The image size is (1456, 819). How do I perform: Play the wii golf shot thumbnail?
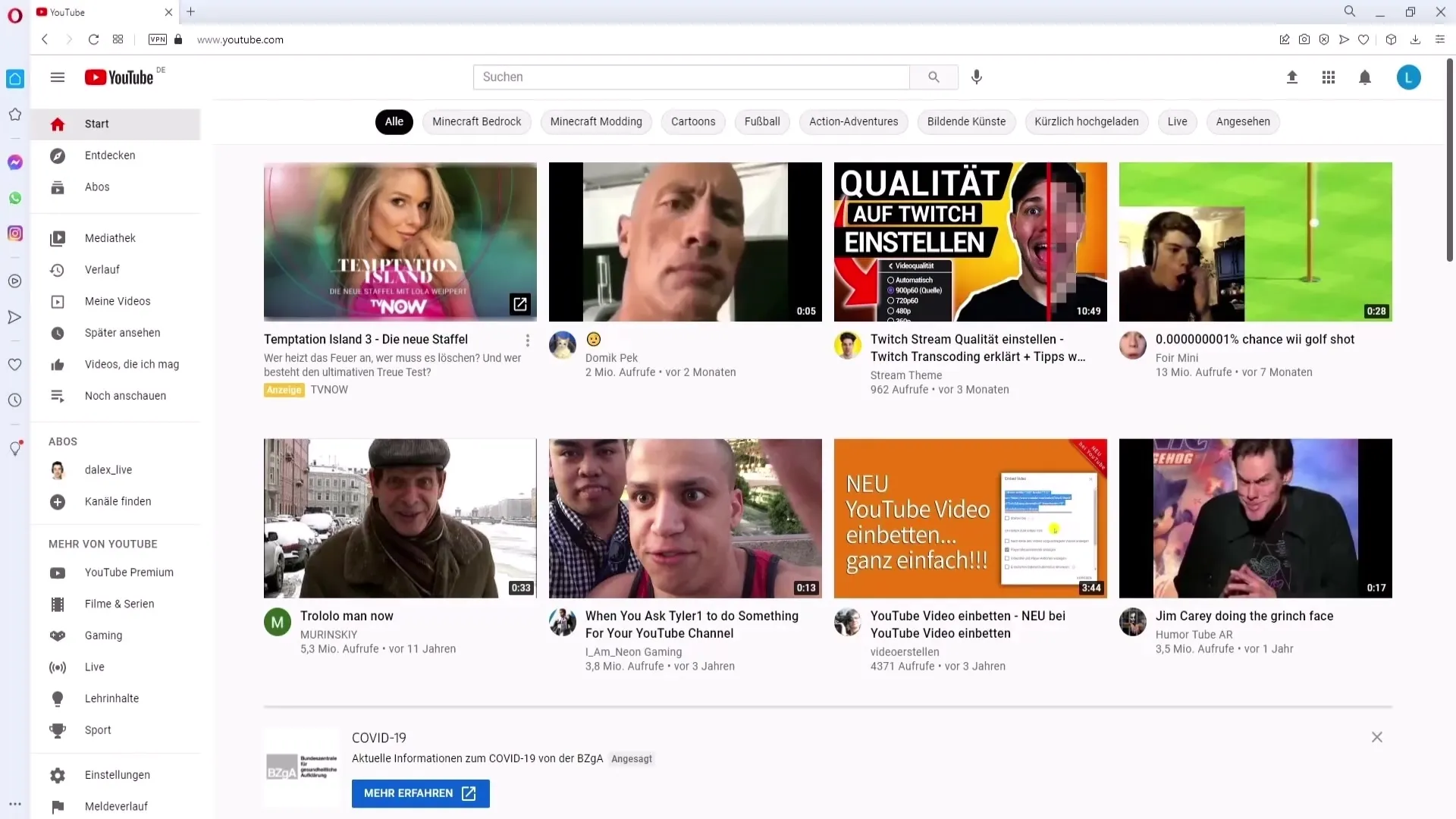1256,242
